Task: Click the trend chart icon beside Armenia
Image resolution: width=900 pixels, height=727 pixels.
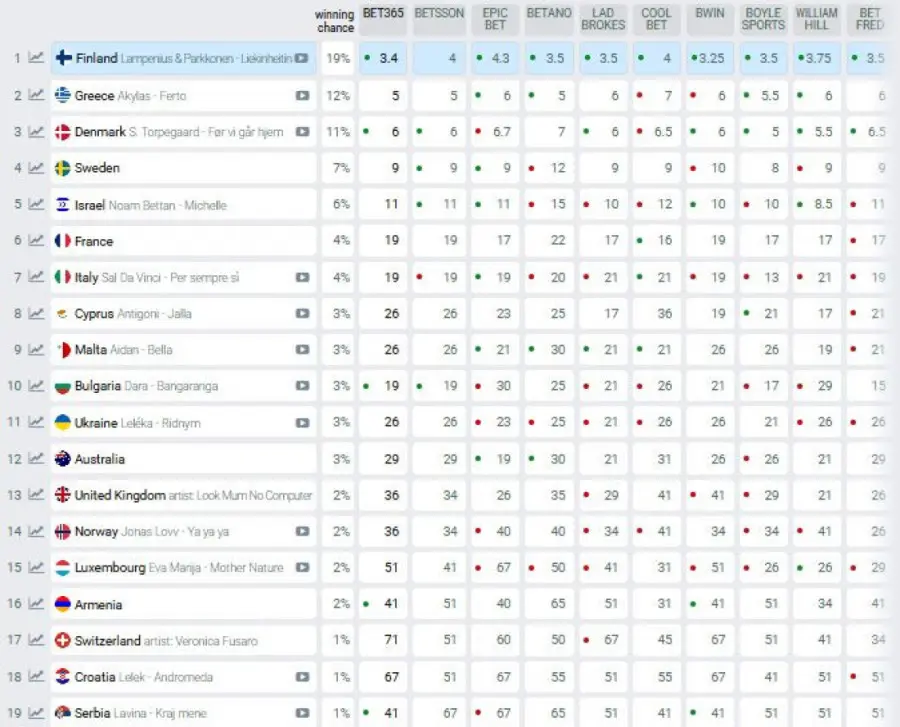Action: pos(36,605)
